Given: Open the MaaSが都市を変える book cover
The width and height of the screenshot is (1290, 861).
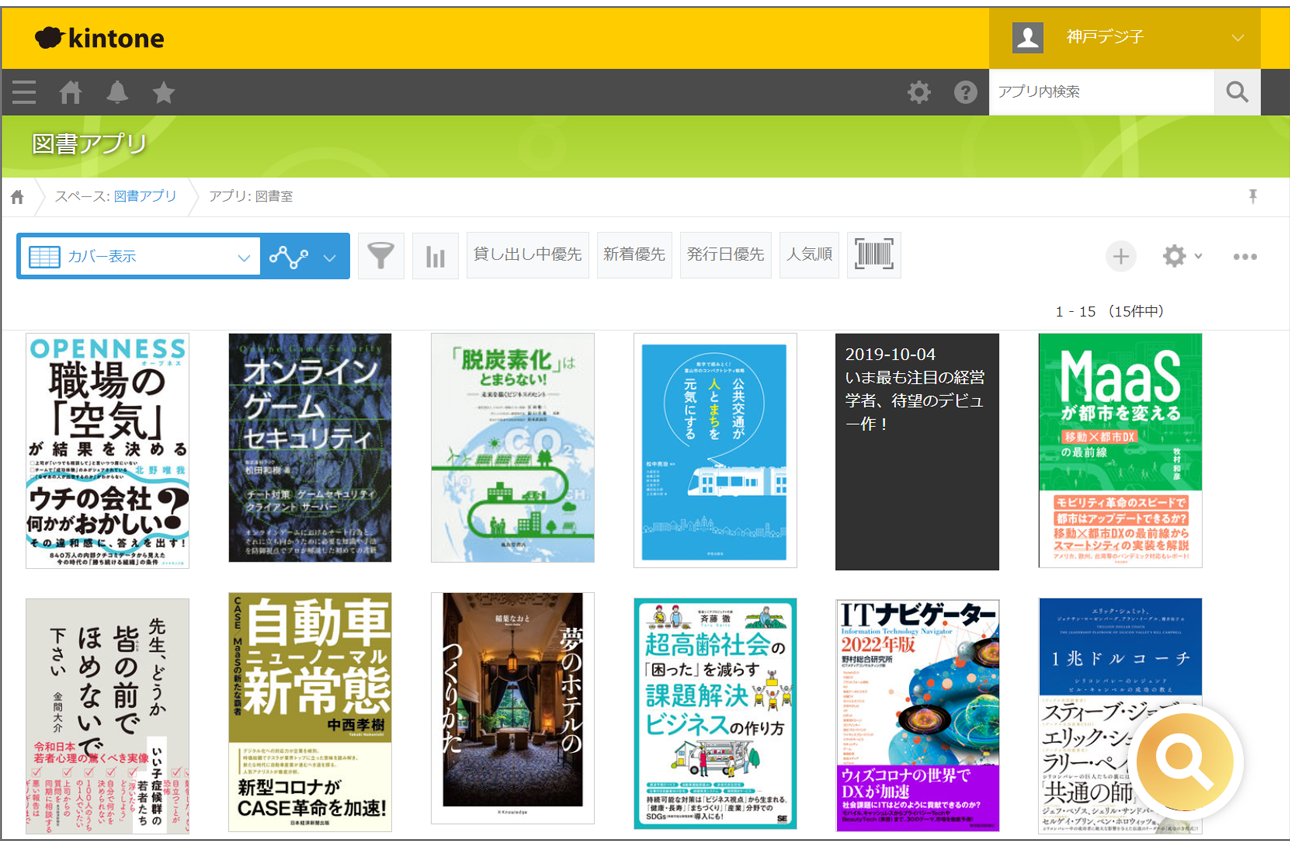Looking at the screenshot, I should tap(1120, 451).
